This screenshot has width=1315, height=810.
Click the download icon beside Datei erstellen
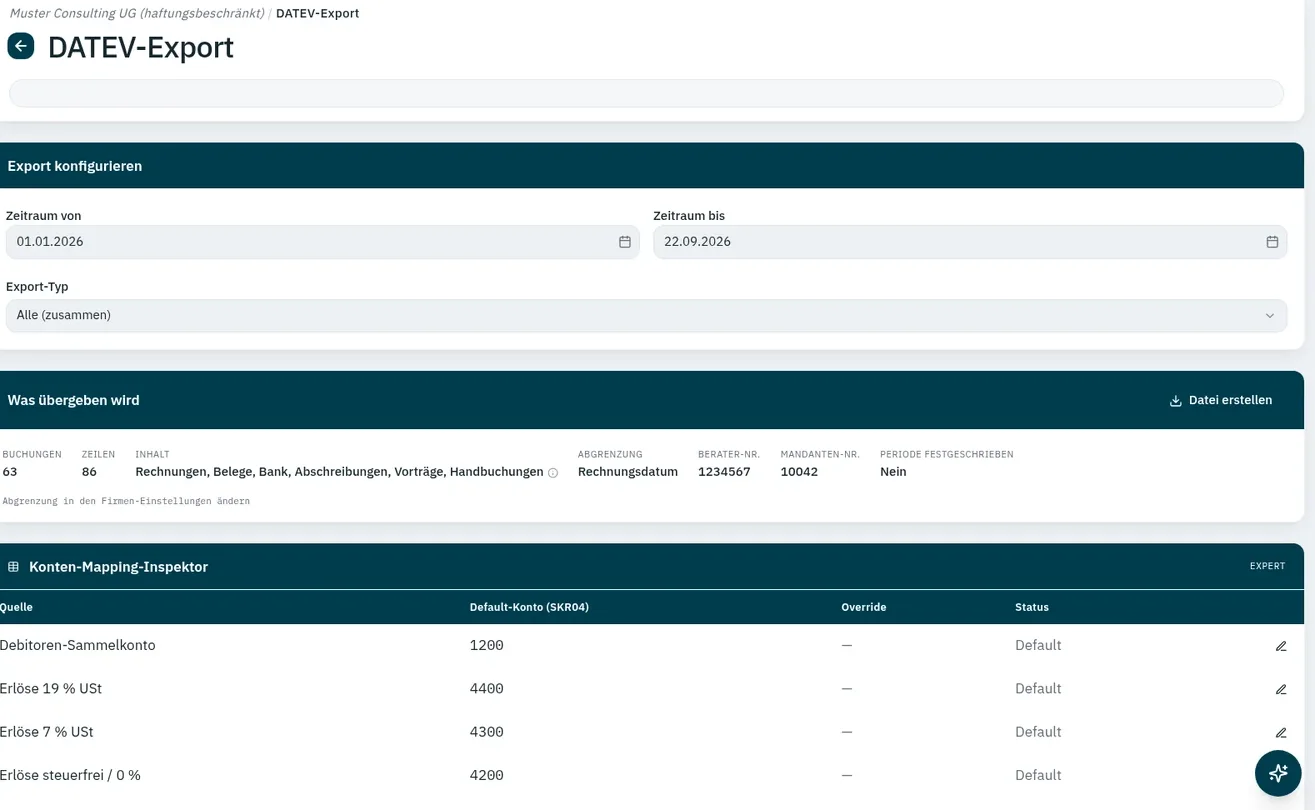point(1176,401)
